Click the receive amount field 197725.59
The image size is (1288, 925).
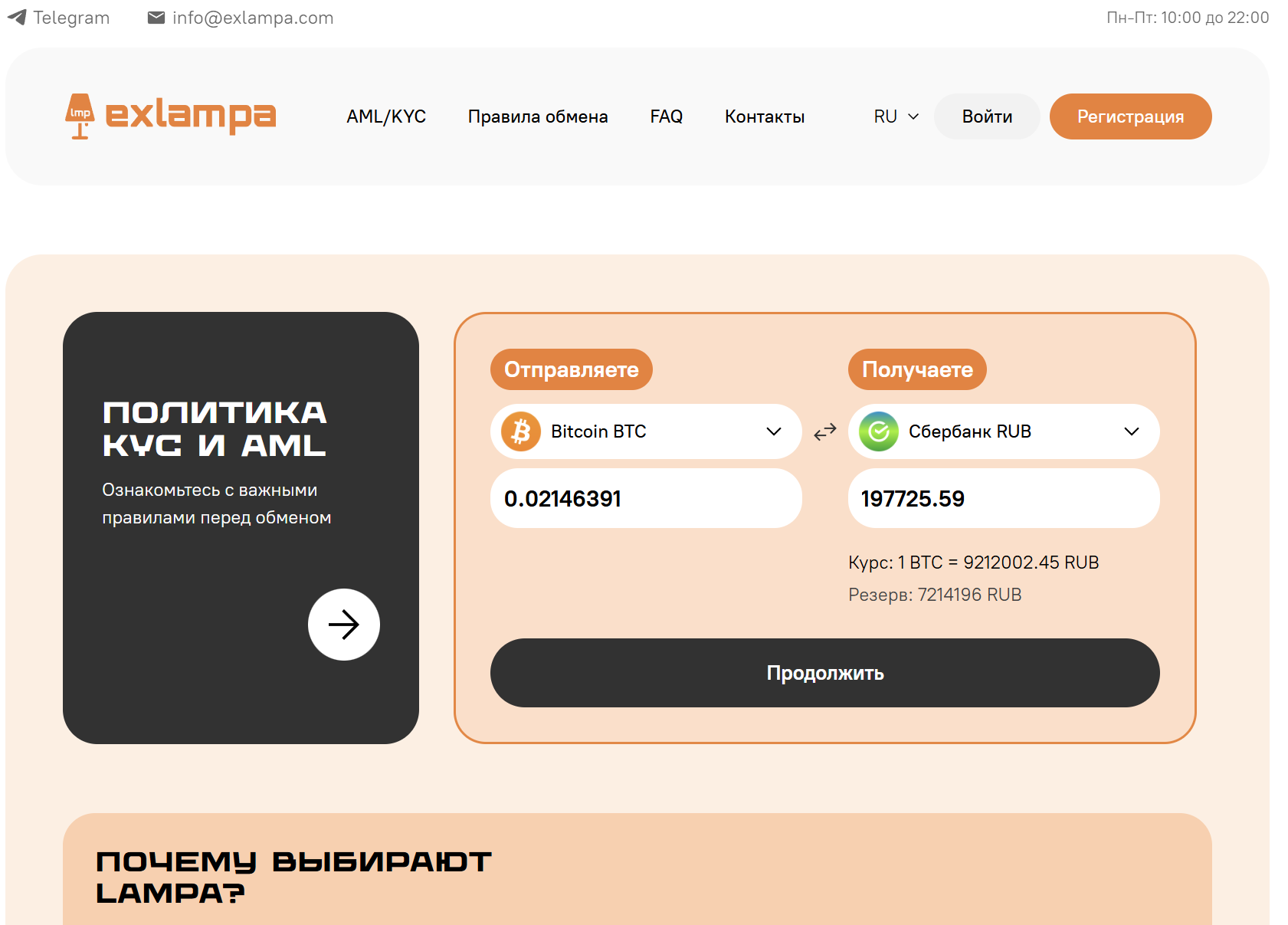click(x=1004, y=498)
